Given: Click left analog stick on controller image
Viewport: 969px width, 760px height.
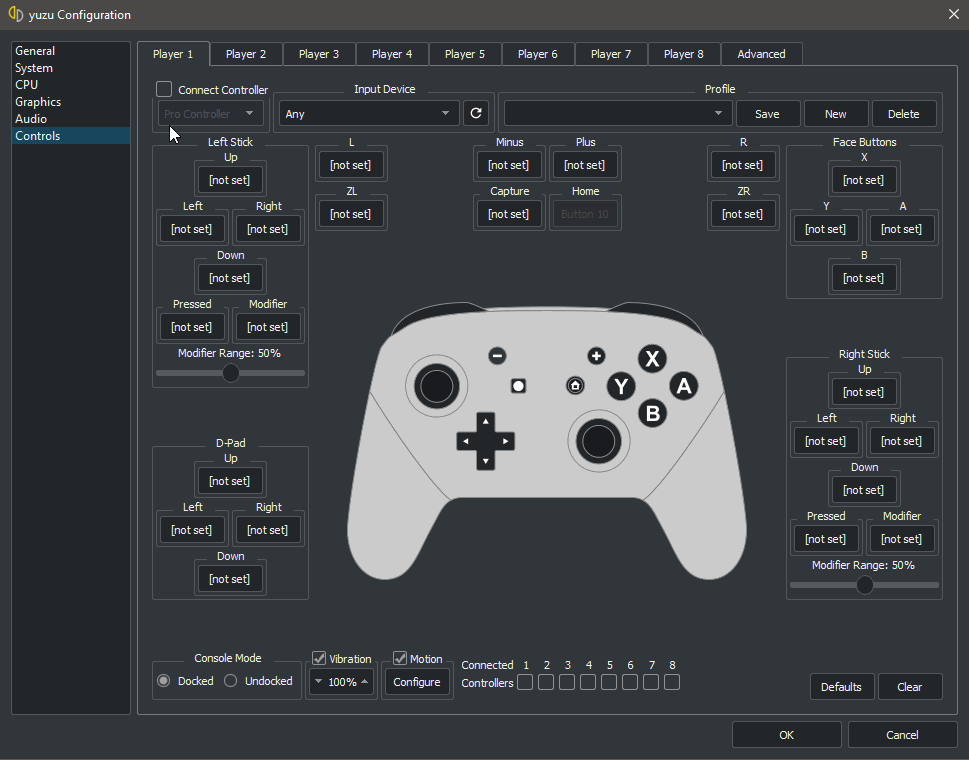Looking at the screenshot, I should 436,386.
